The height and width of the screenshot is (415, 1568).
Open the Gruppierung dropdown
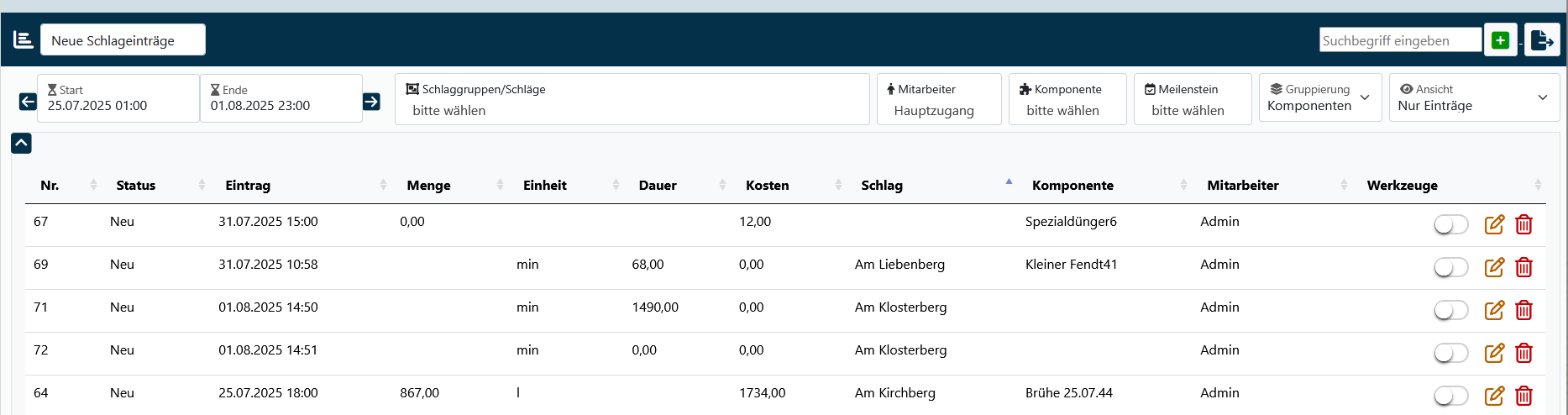[x=1319, y=98]
